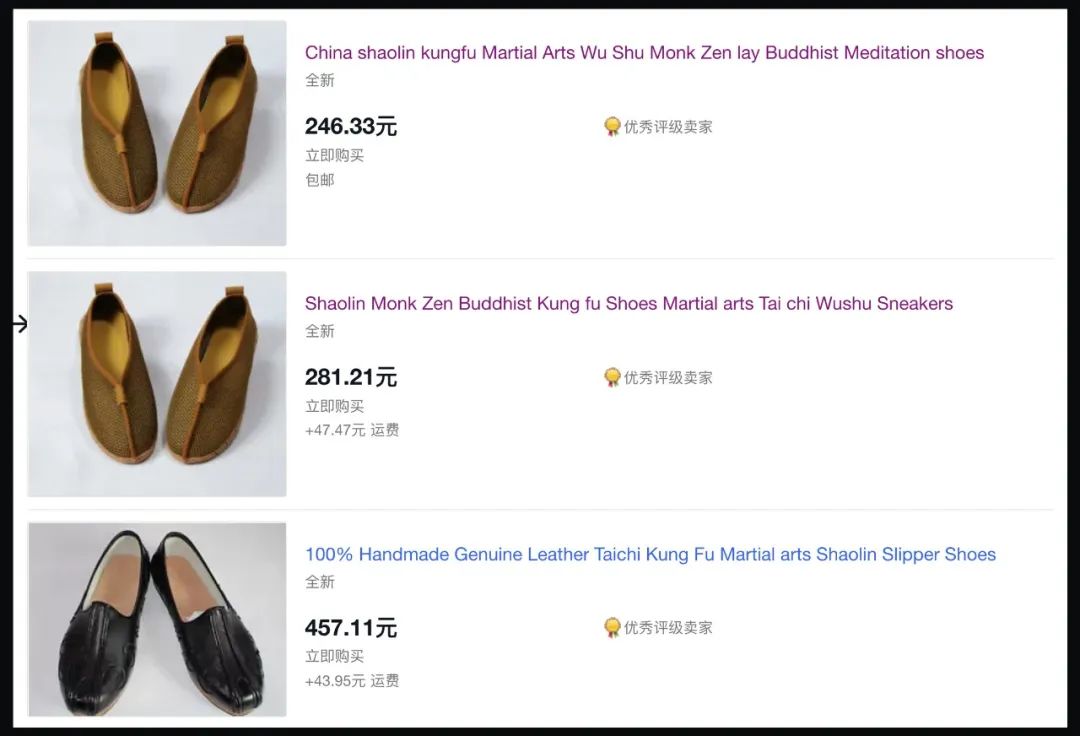Click the brown monk shoes thumbnail at top
This screenshot has width=1080, height=736.
click(x=156, y=134)
